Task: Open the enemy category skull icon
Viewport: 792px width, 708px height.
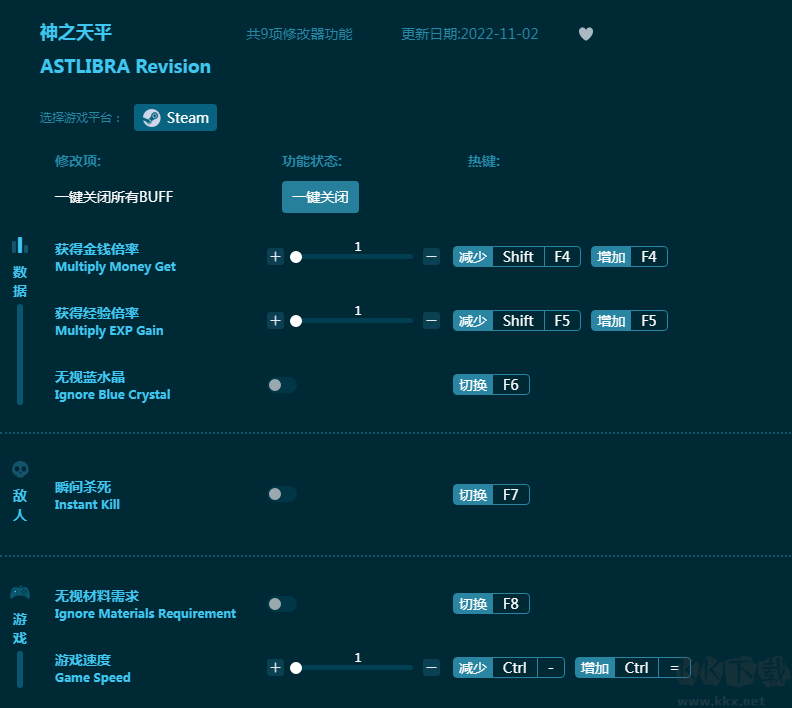Action: coord(20,469)
